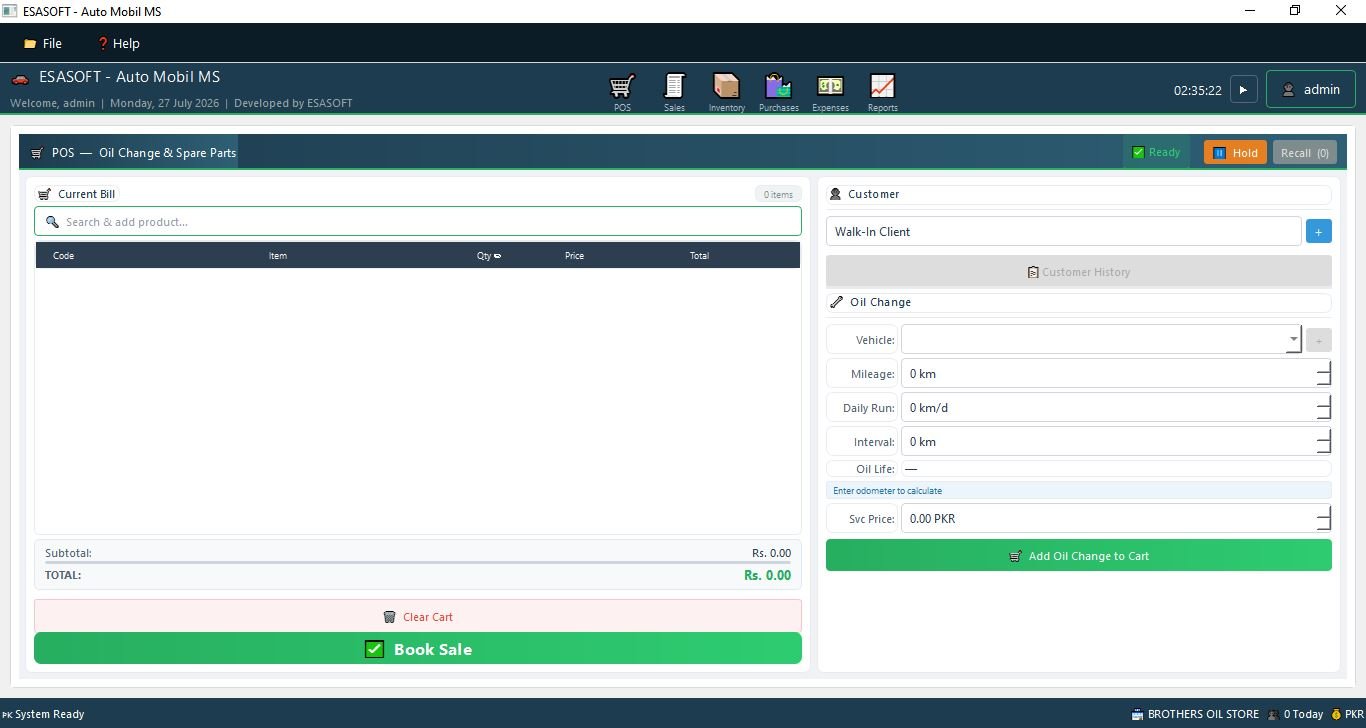Open the Sales receipt icon
1366x728 pixels.
pyautogui.click(x=674, y=92)
